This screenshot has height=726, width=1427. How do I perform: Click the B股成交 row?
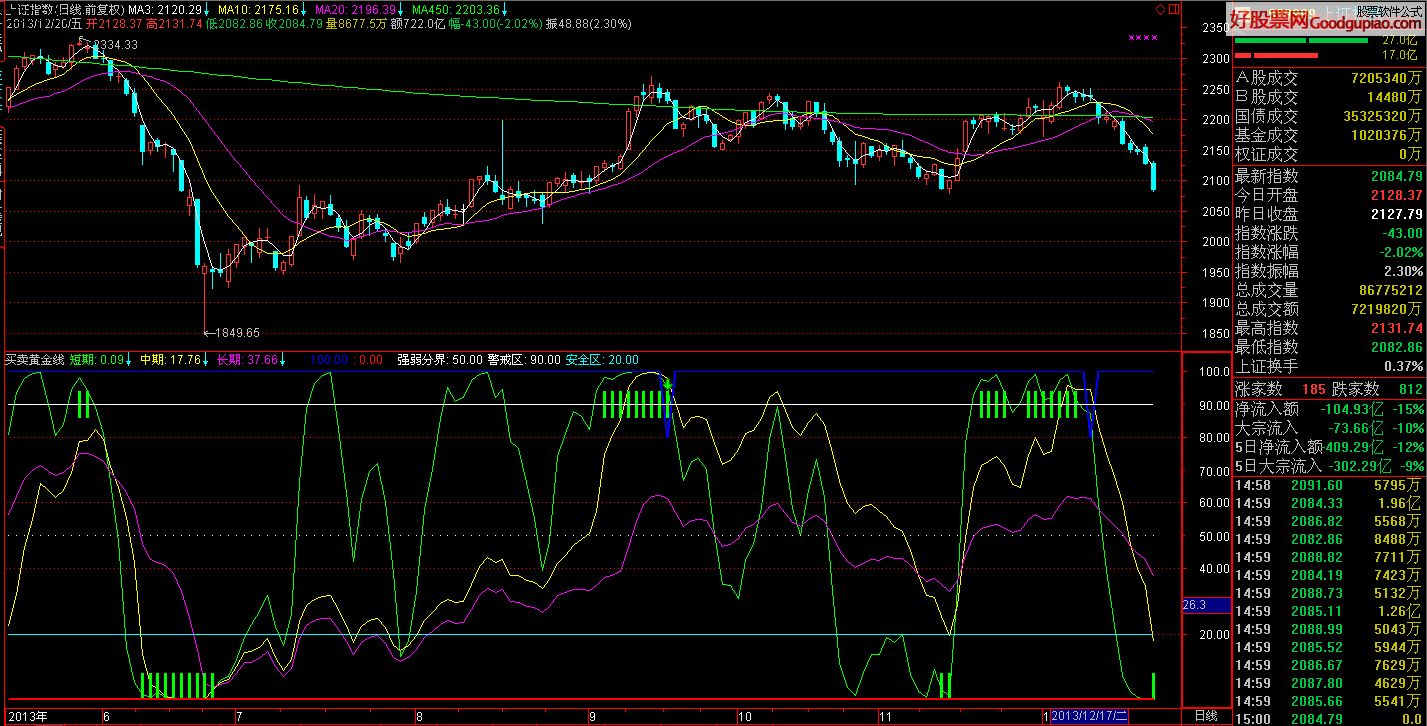pyautogui.click(x=1329, y=97)
